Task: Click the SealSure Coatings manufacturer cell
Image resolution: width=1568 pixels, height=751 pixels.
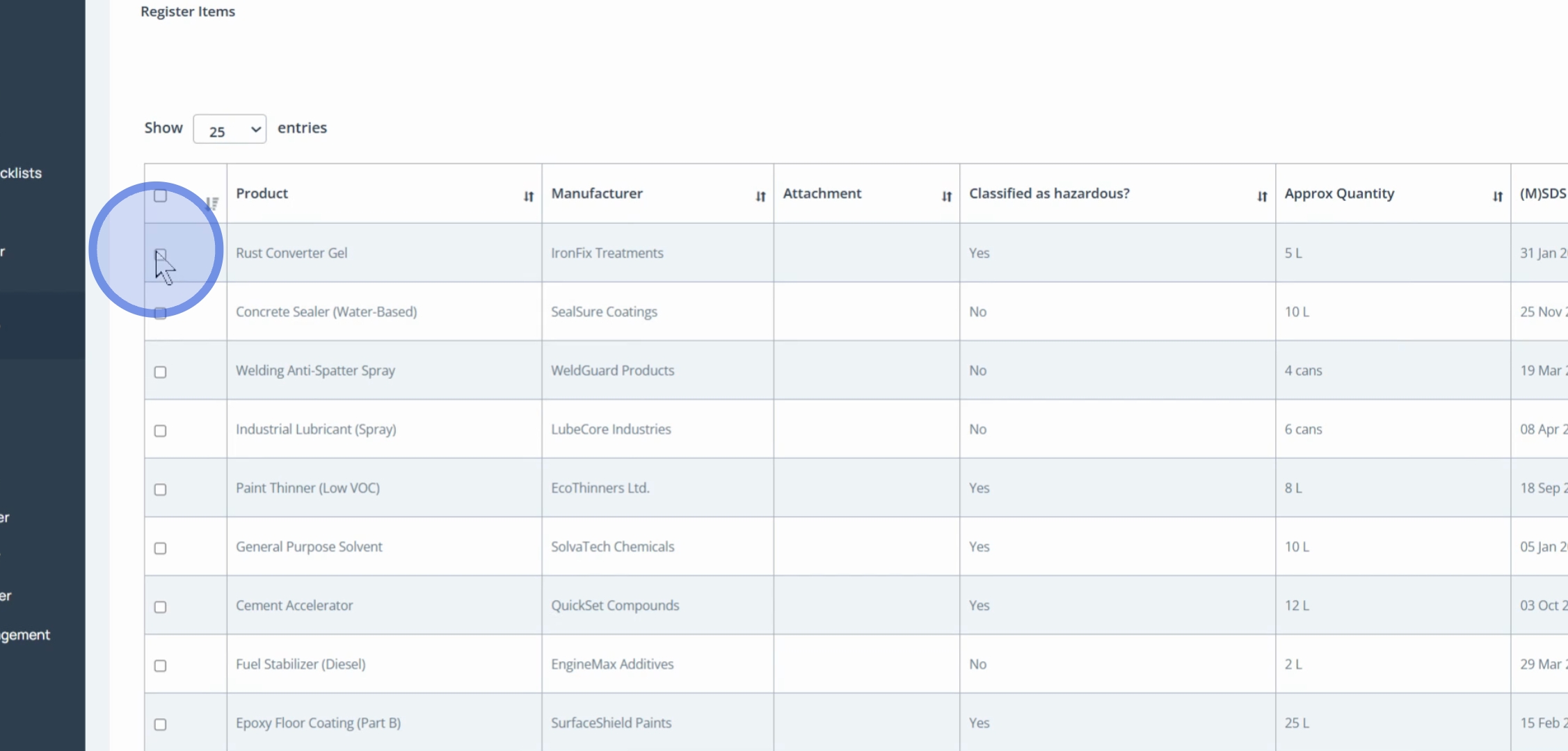Action: [x=604, y=312]
